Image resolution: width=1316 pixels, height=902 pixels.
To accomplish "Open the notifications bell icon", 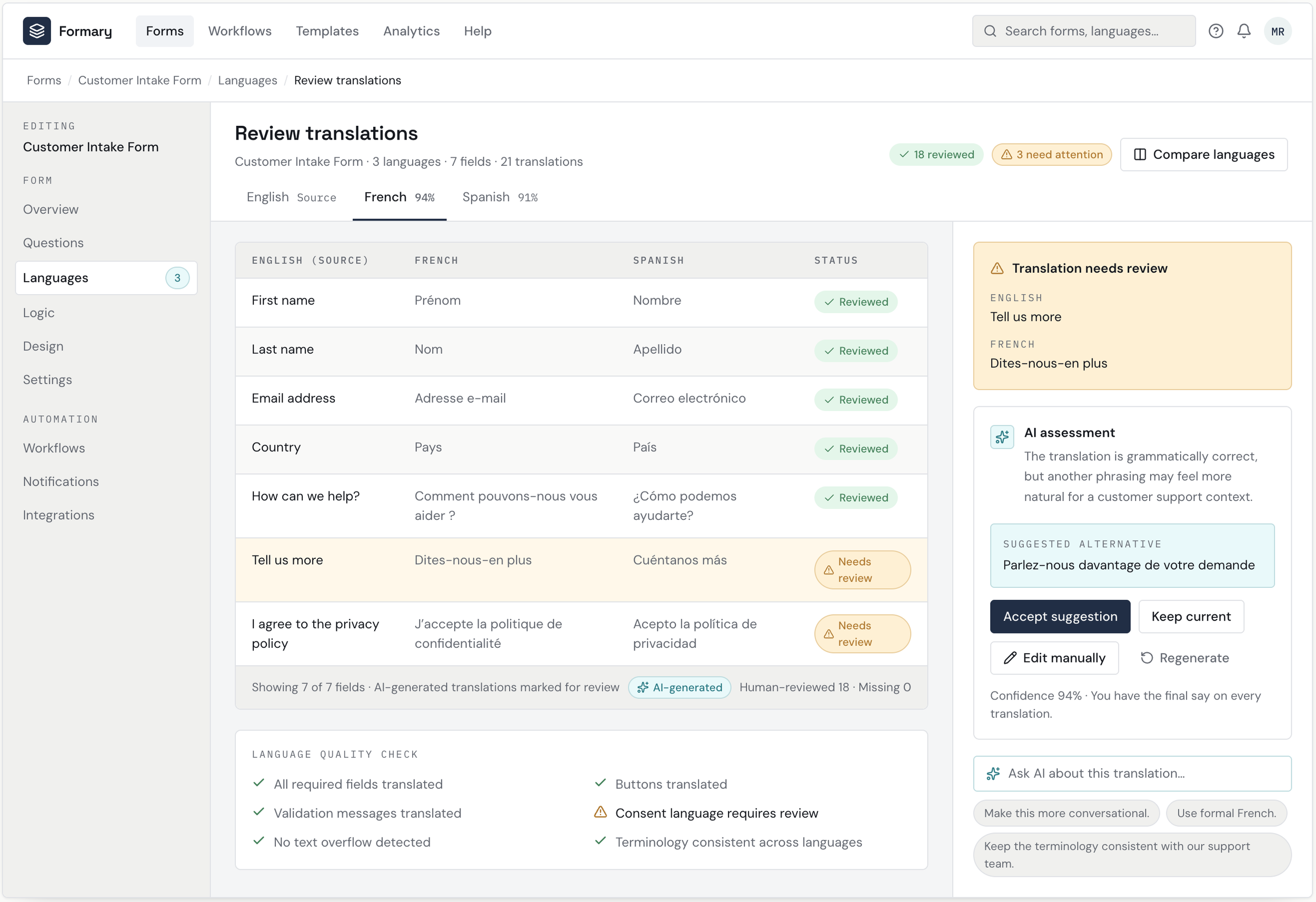I will click(1243, 31).
